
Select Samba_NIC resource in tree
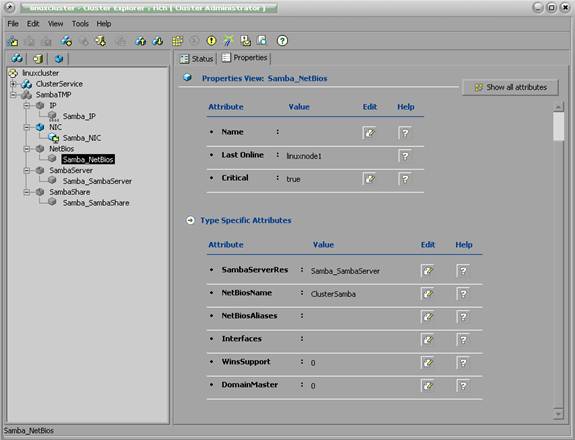pos(82,138)
